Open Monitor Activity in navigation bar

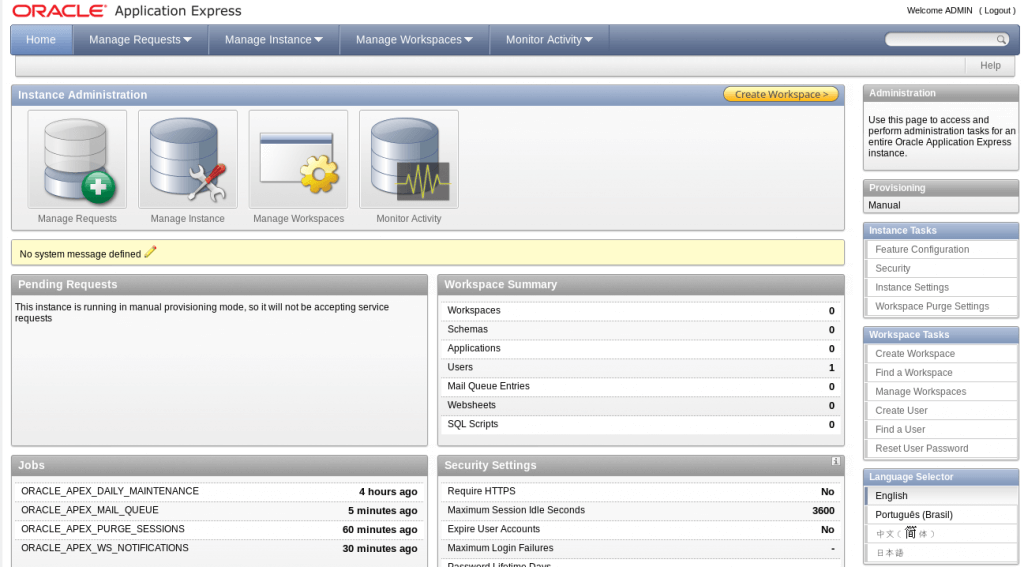click(549, 40)
